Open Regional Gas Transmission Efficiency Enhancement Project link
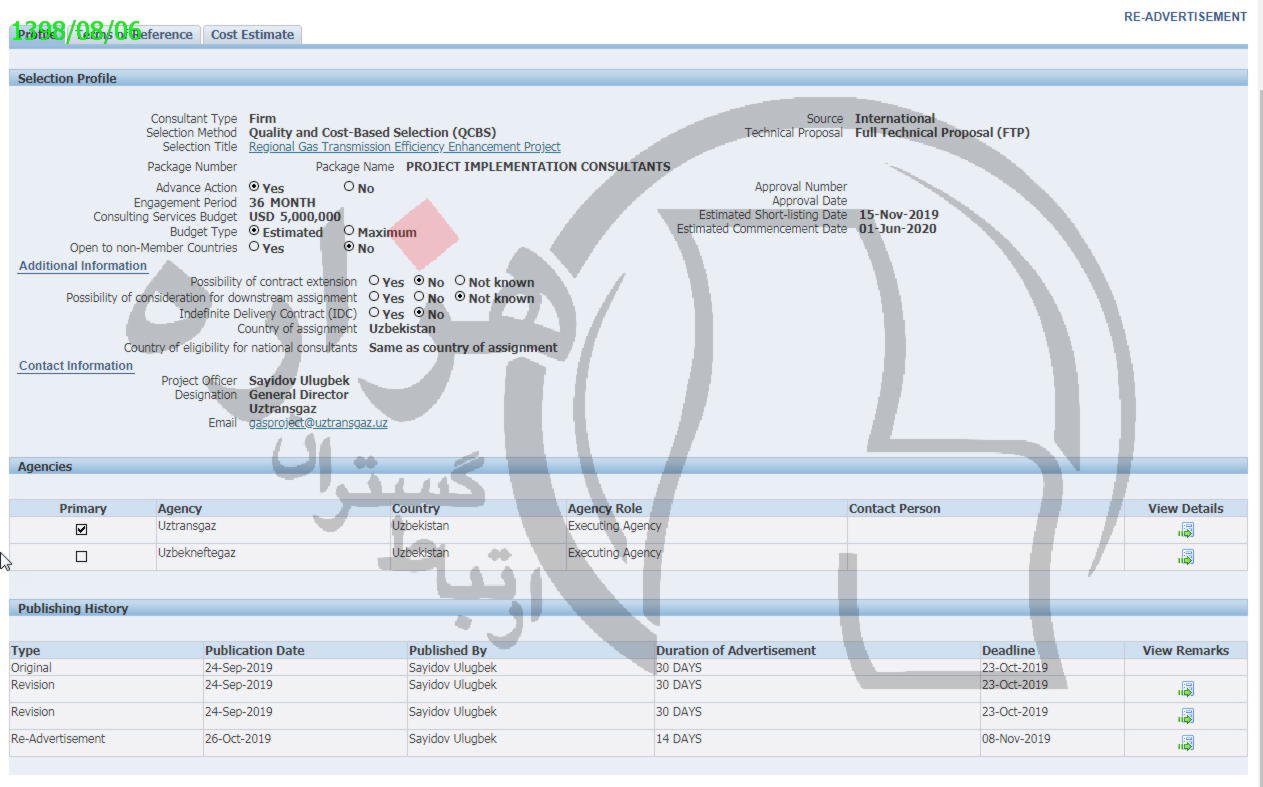 (x=404, y=147)
